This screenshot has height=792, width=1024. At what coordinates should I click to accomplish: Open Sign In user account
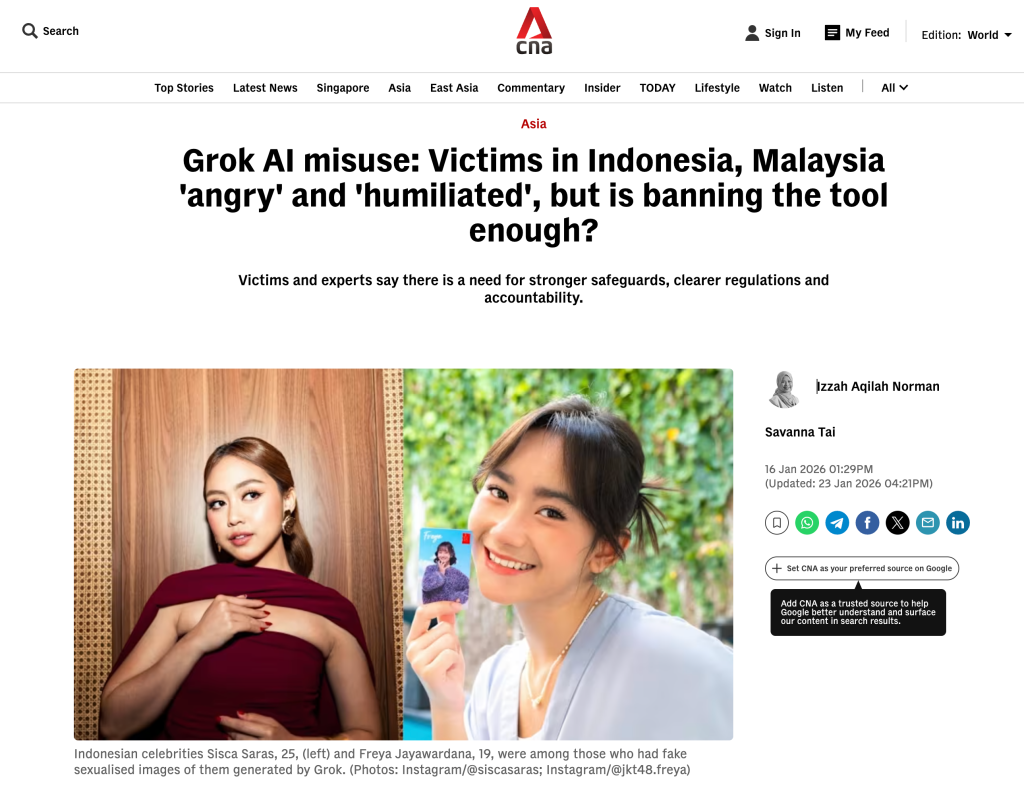[773, 33]
